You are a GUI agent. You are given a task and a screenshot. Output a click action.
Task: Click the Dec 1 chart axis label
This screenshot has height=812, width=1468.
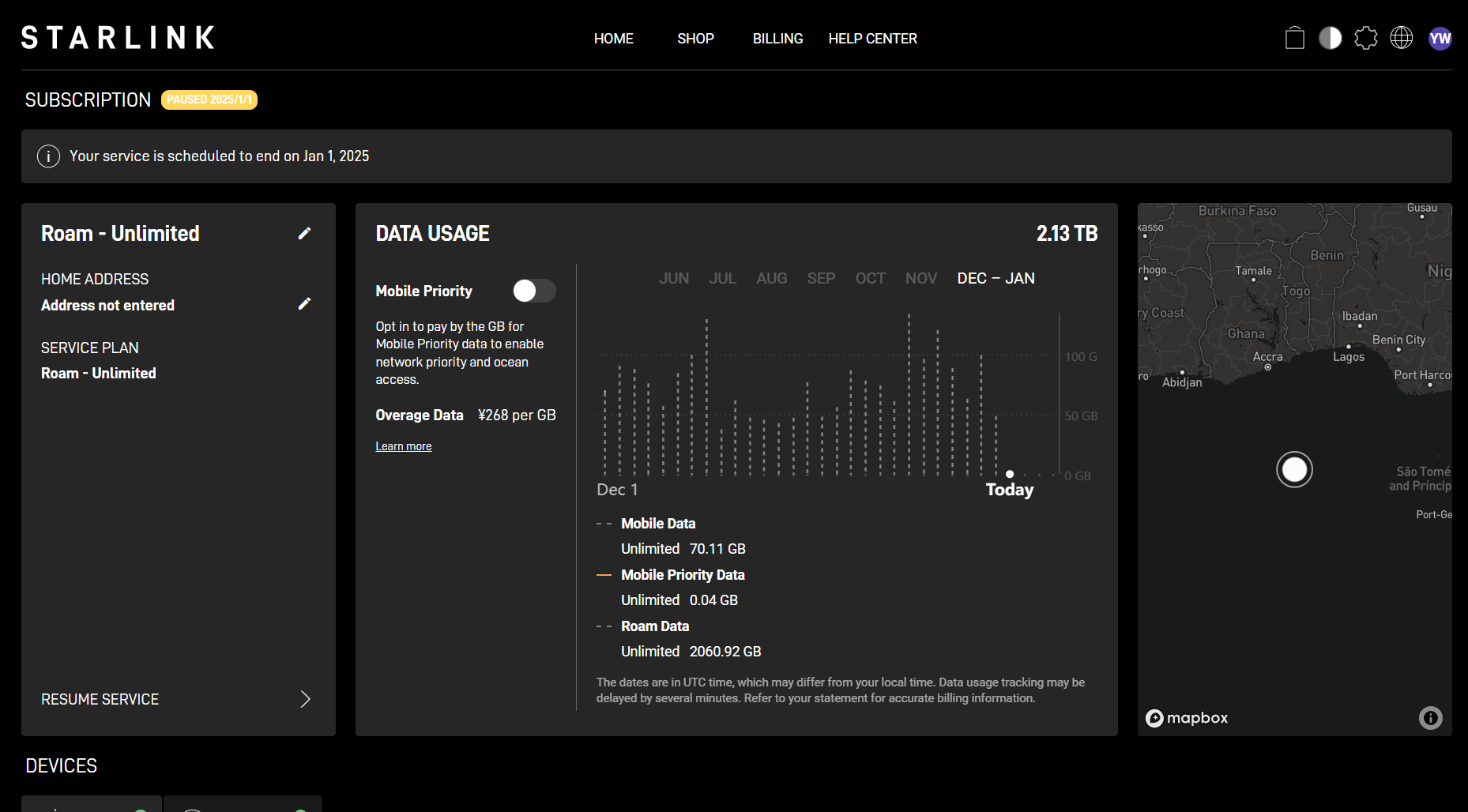[x=617, y=490]
